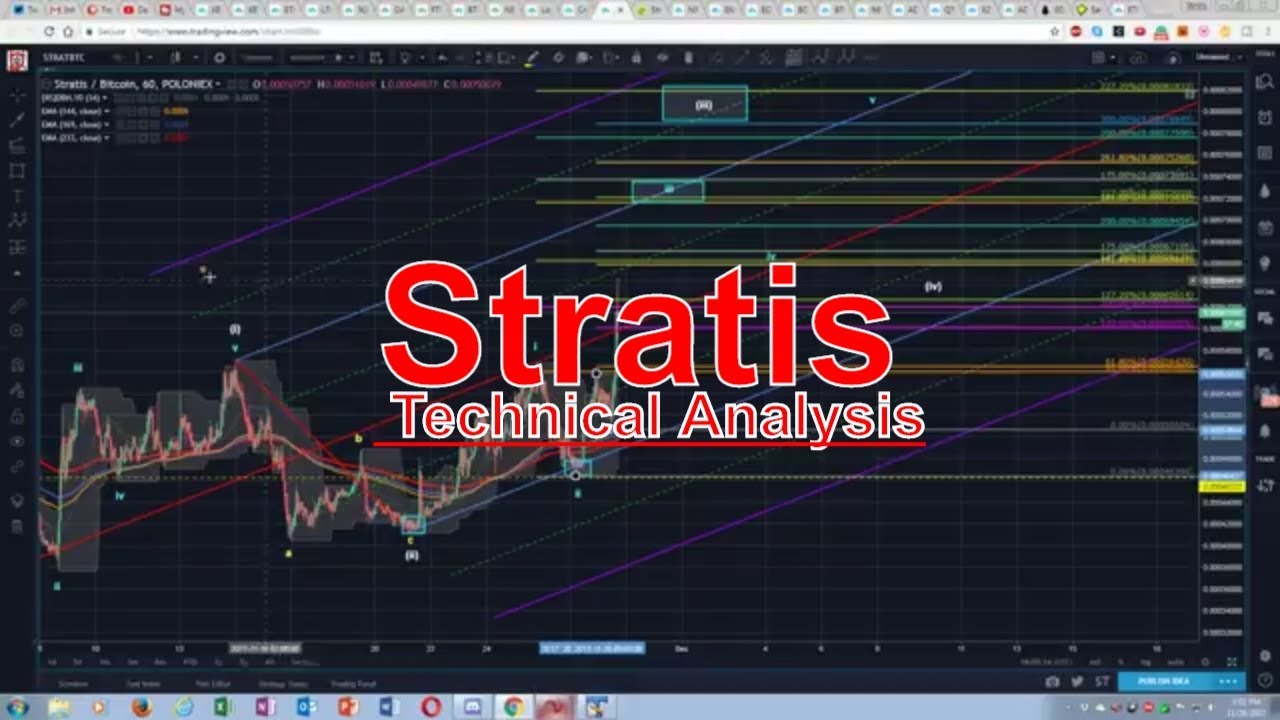Toggle the legend collapse box before Stratis title
This screenshot has height=720, width=1280.
click(45, 85)
